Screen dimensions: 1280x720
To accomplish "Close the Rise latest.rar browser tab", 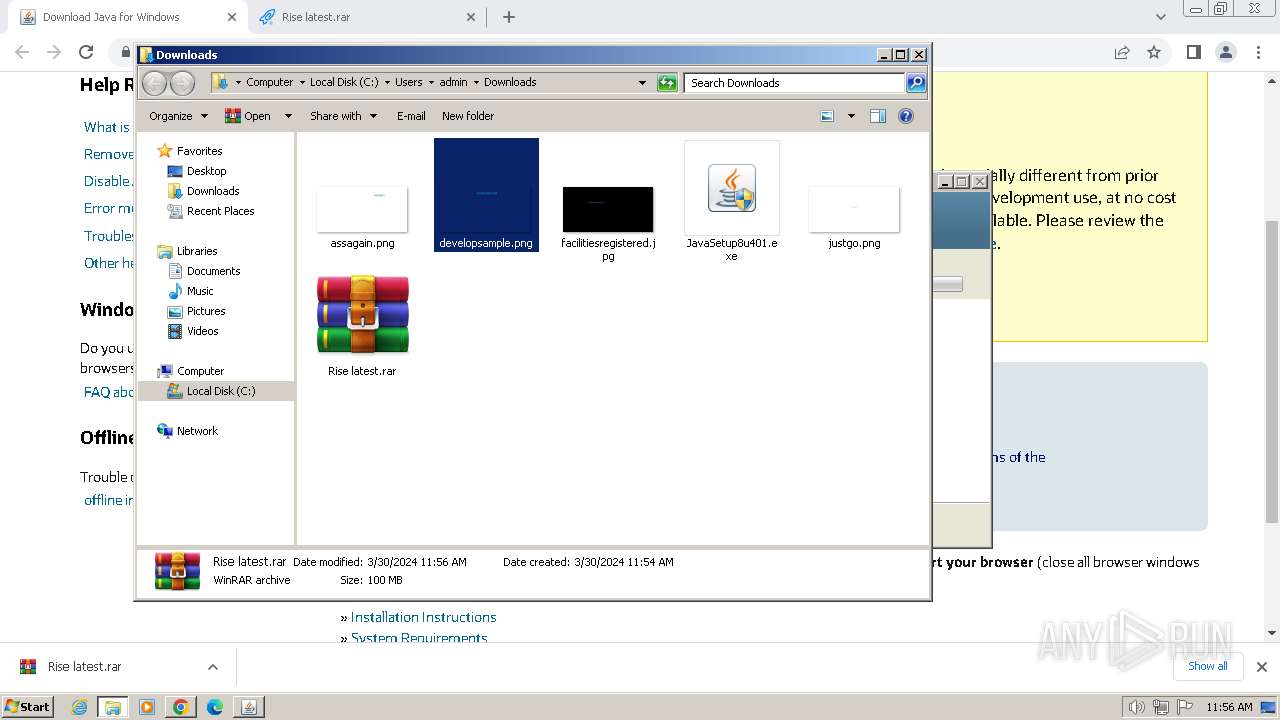I will click(x=471, y=17).
